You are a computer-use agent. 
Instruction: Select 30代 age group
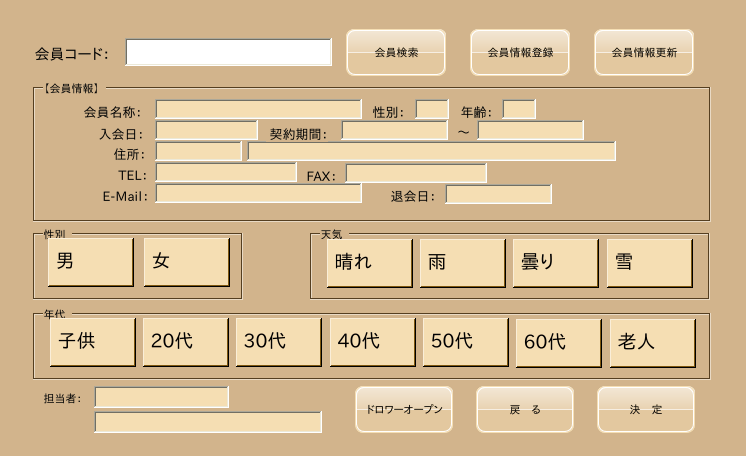279,342
